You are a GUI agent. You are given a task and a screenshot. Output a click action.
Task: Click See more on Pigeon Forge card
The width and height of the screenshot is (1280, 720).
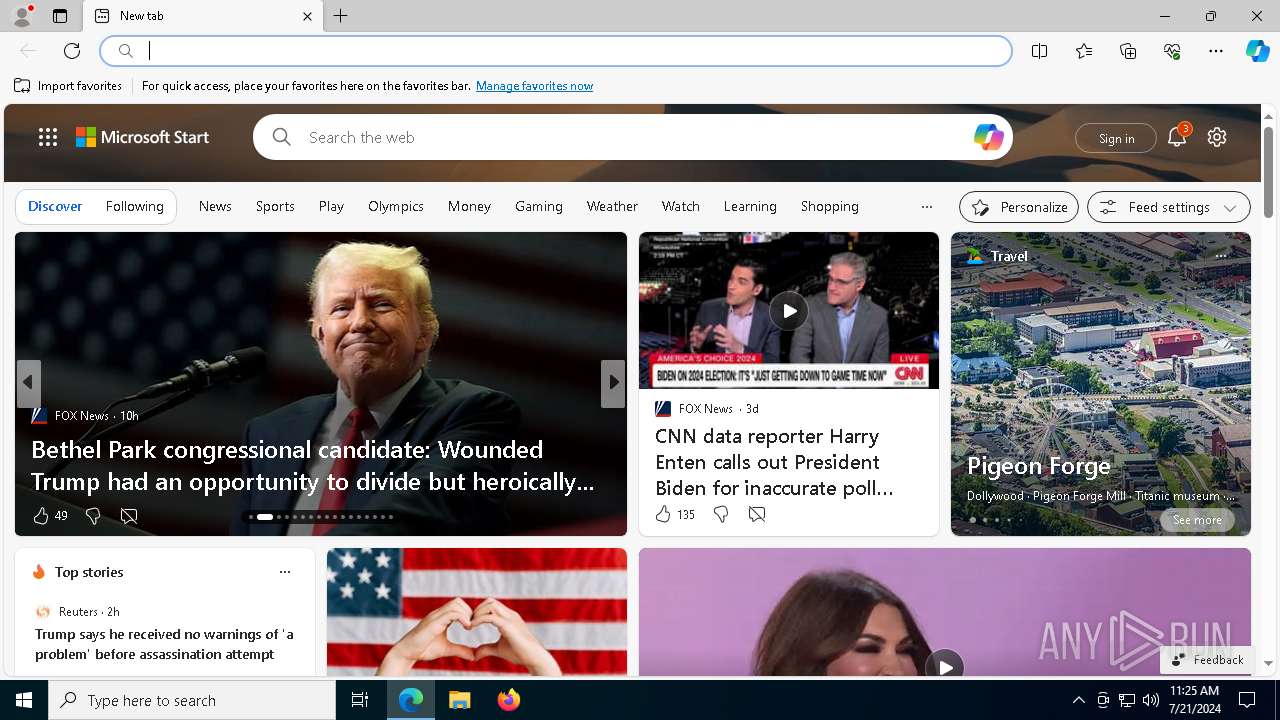tap(1197, 520)
